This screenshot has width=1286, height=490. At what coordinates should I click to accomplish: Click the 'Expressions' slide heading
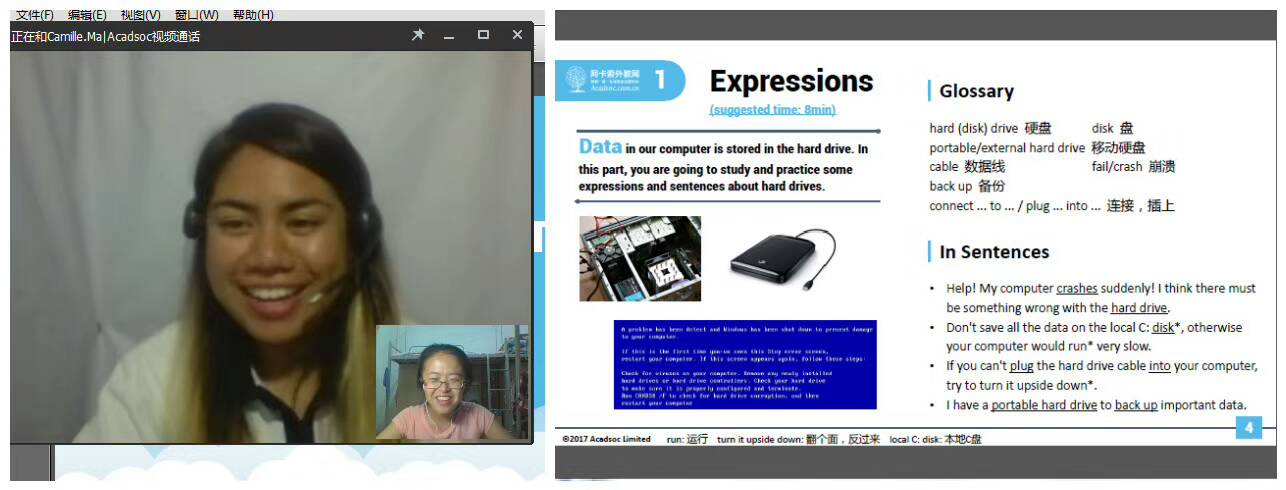(791, 81)
